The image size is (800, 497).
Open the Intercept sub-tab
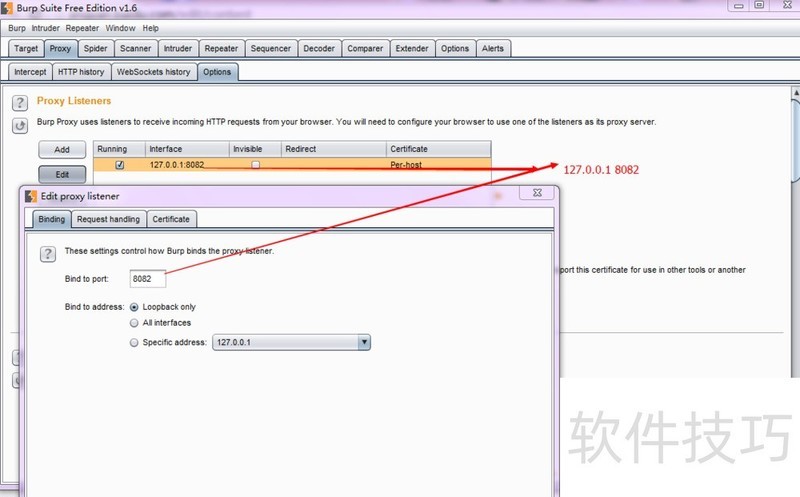pyautogui.click(x=30, y=72)
